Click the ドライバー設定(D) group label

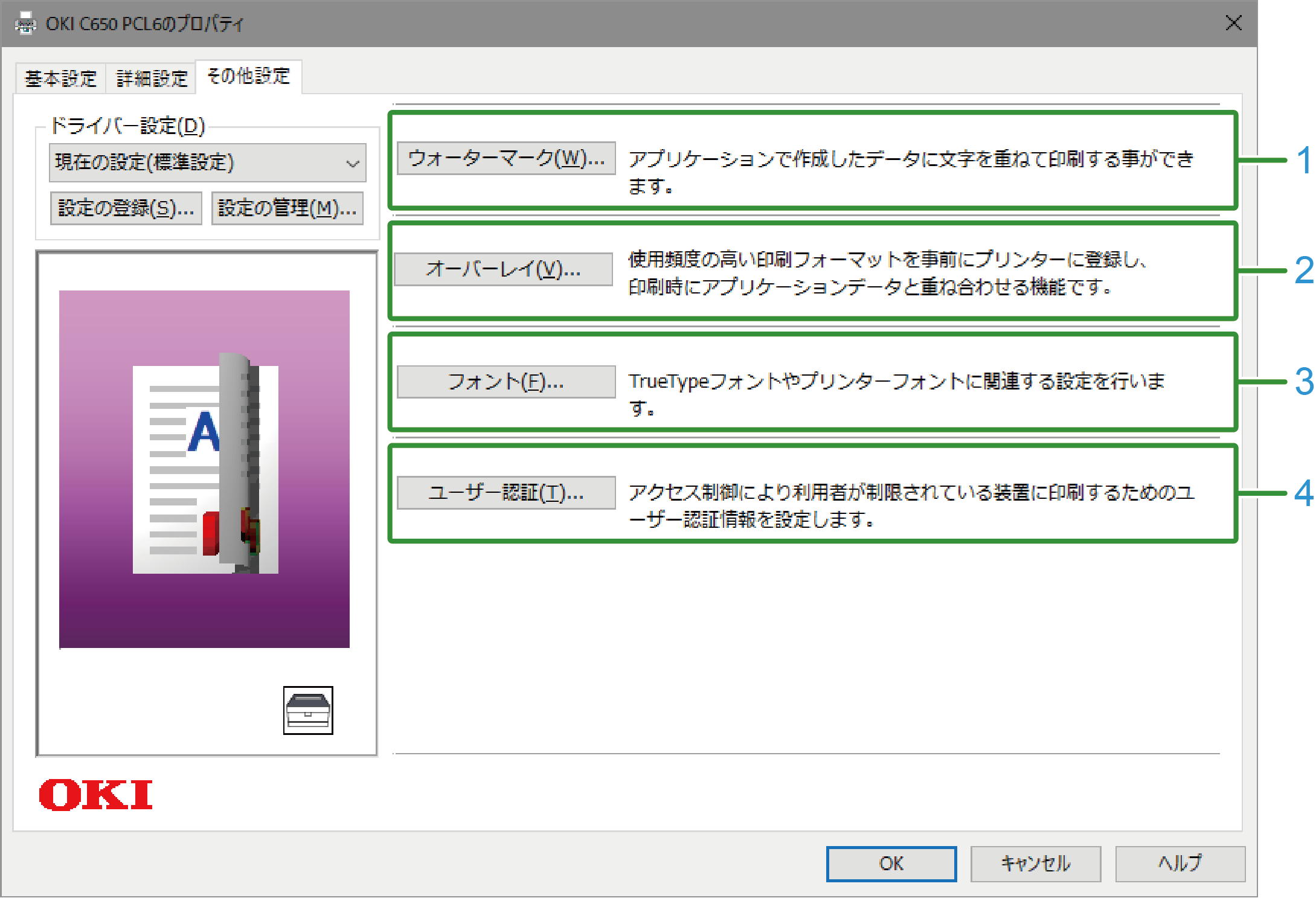point(127,126)
